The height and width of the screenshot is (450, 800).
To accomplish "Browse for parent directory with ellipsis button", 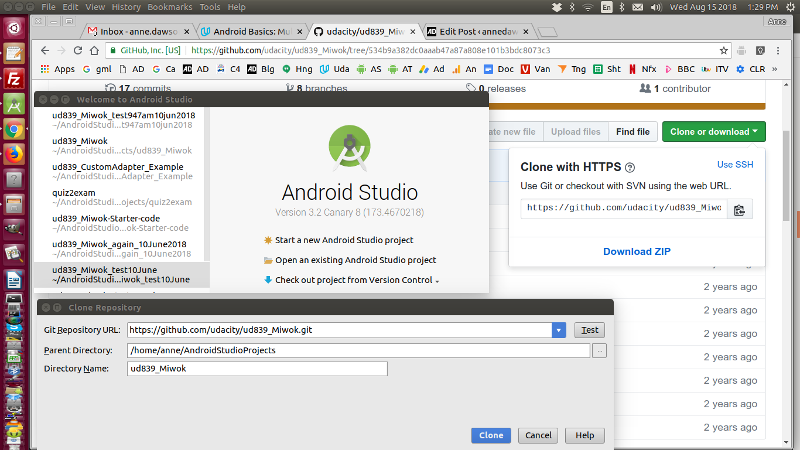I will [599, 351].
